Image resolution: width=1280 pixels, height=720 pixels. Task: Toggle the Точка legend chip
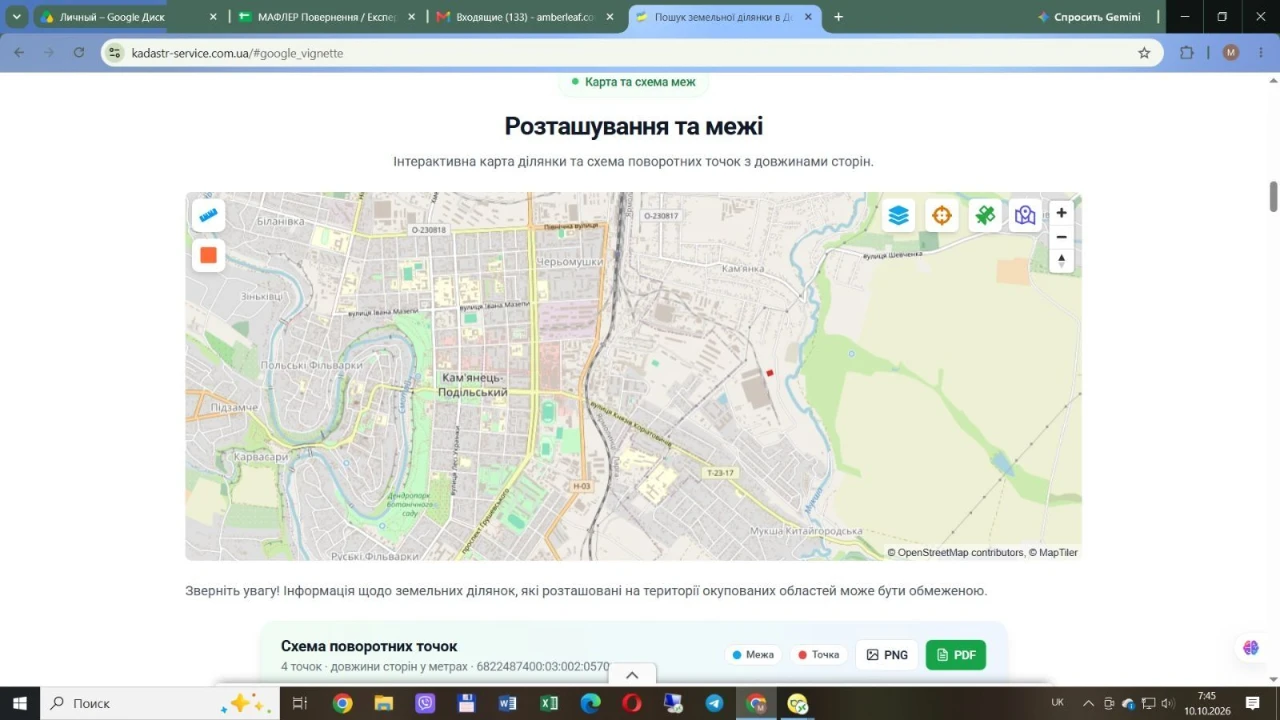[818, 655]
